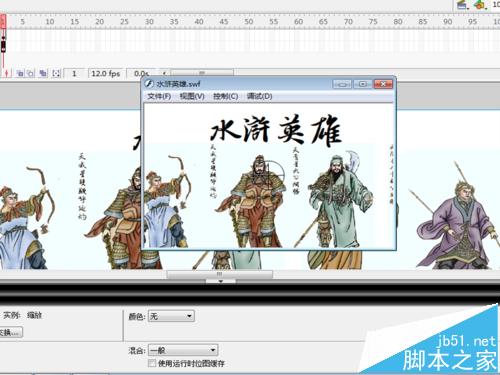Click frame 95 on the timeline ruler
The width and height of the screenshot is (500, 375).
(472, 22)
